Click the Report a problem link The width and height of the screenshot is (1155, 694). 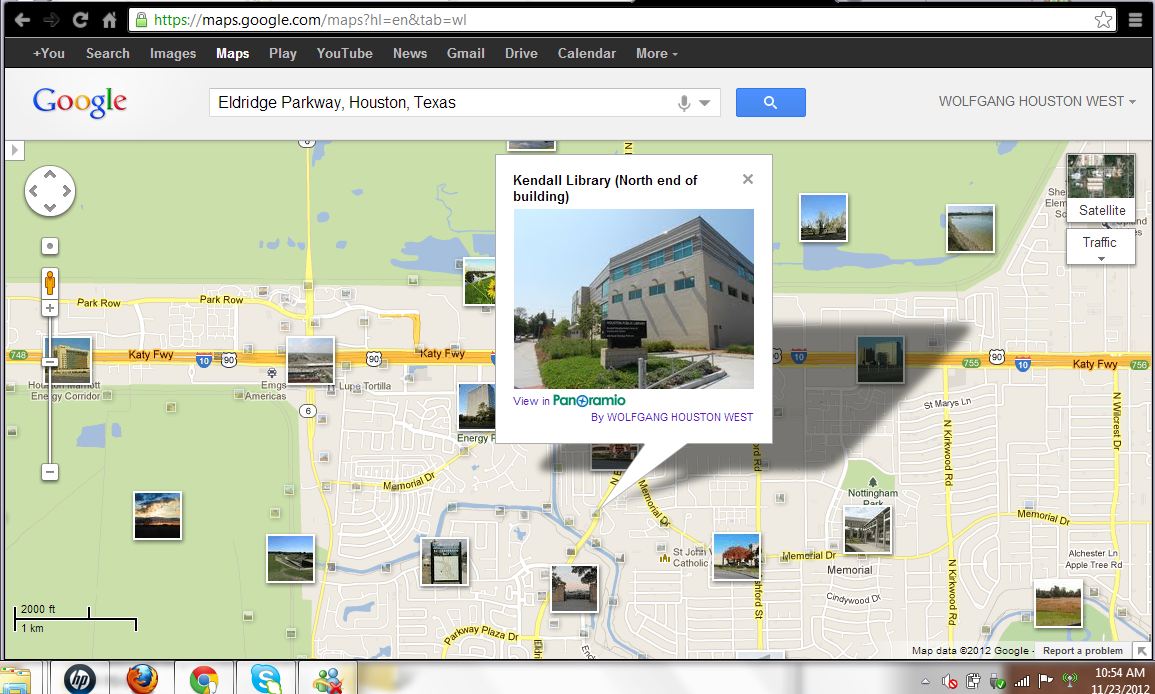coord(1082,650)
